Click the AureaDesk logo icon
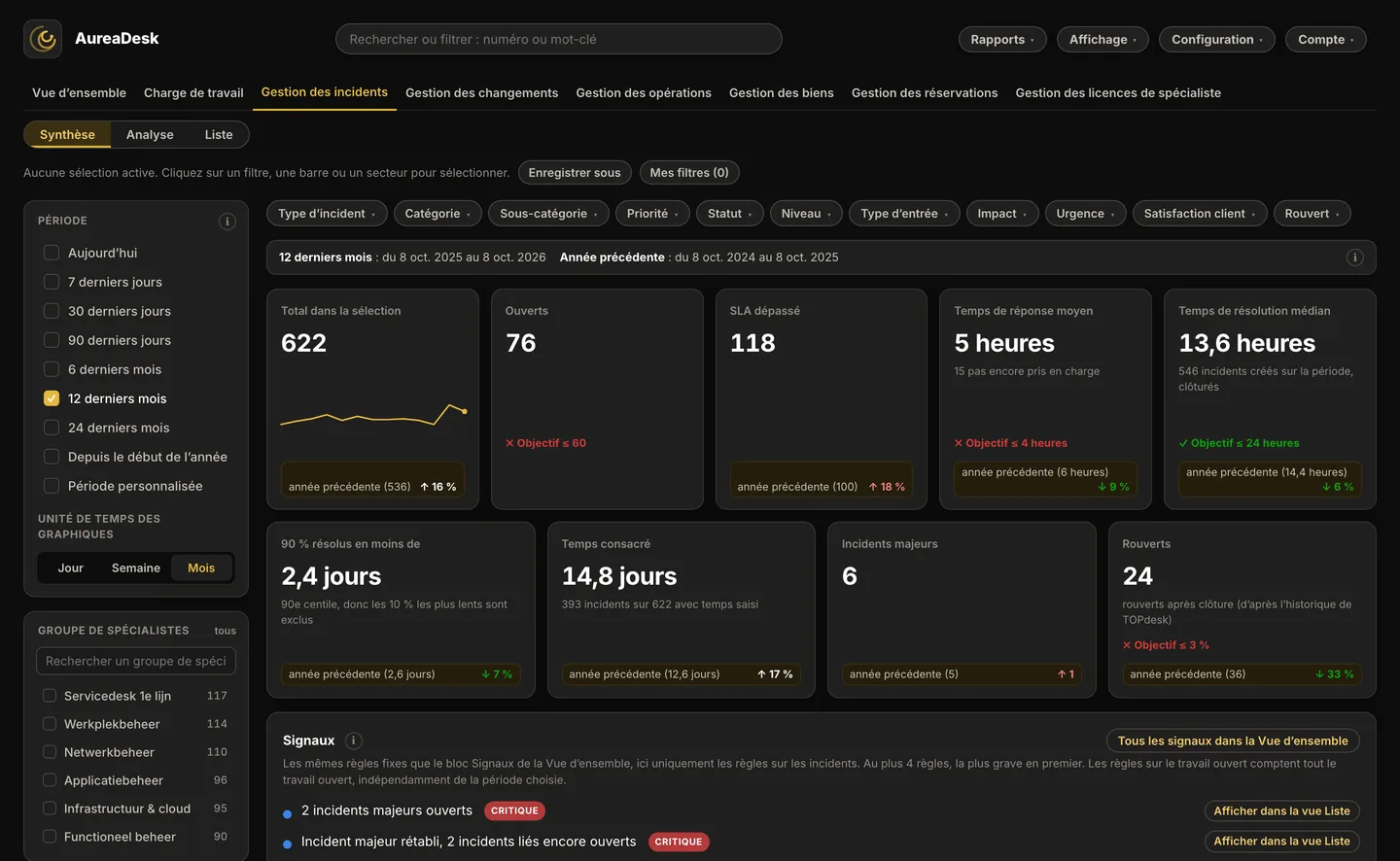Screen dimensions: 1400x861 (43, 39)
